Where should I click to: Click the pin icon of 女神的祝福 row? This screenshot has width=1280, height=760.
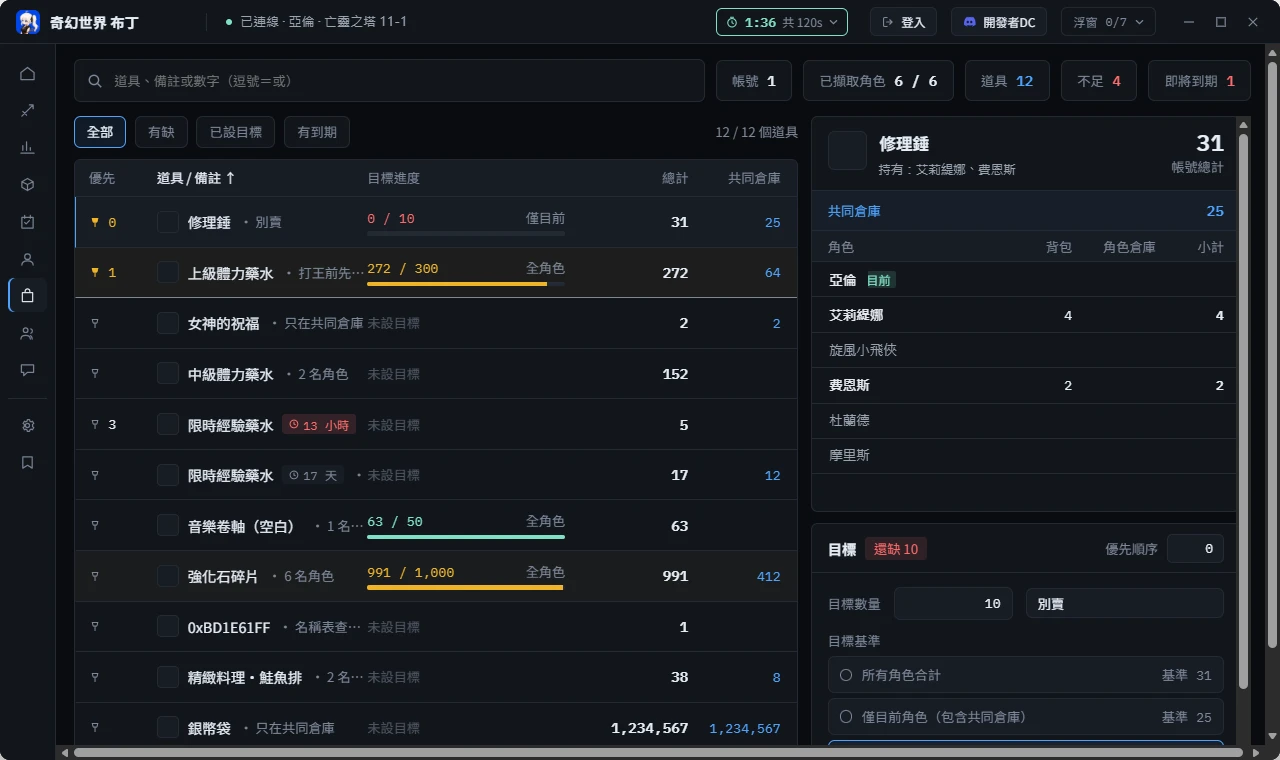(x=95, y=323)
